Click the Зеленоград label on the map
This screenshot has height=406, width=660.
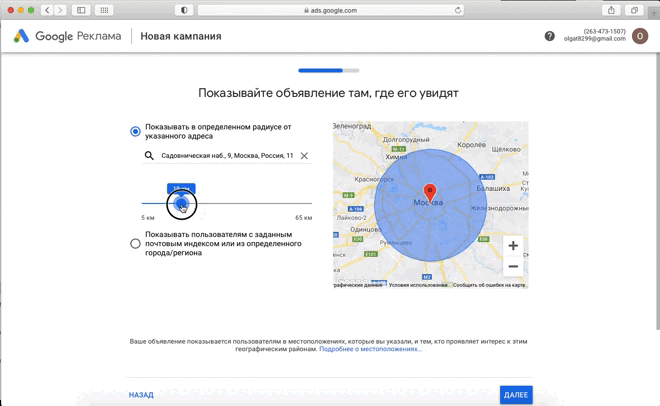pyautogui.click(x=352, y=126)
